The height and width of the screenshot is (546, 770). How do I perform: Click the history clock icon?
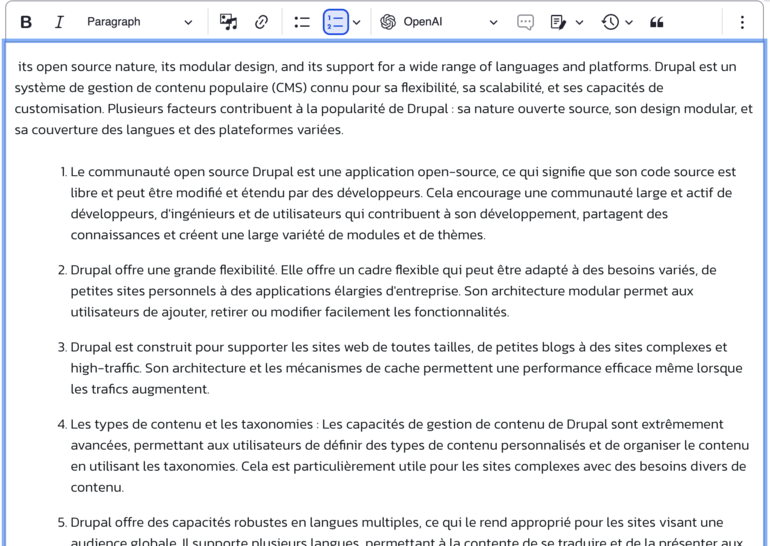[x=610, y=22]
